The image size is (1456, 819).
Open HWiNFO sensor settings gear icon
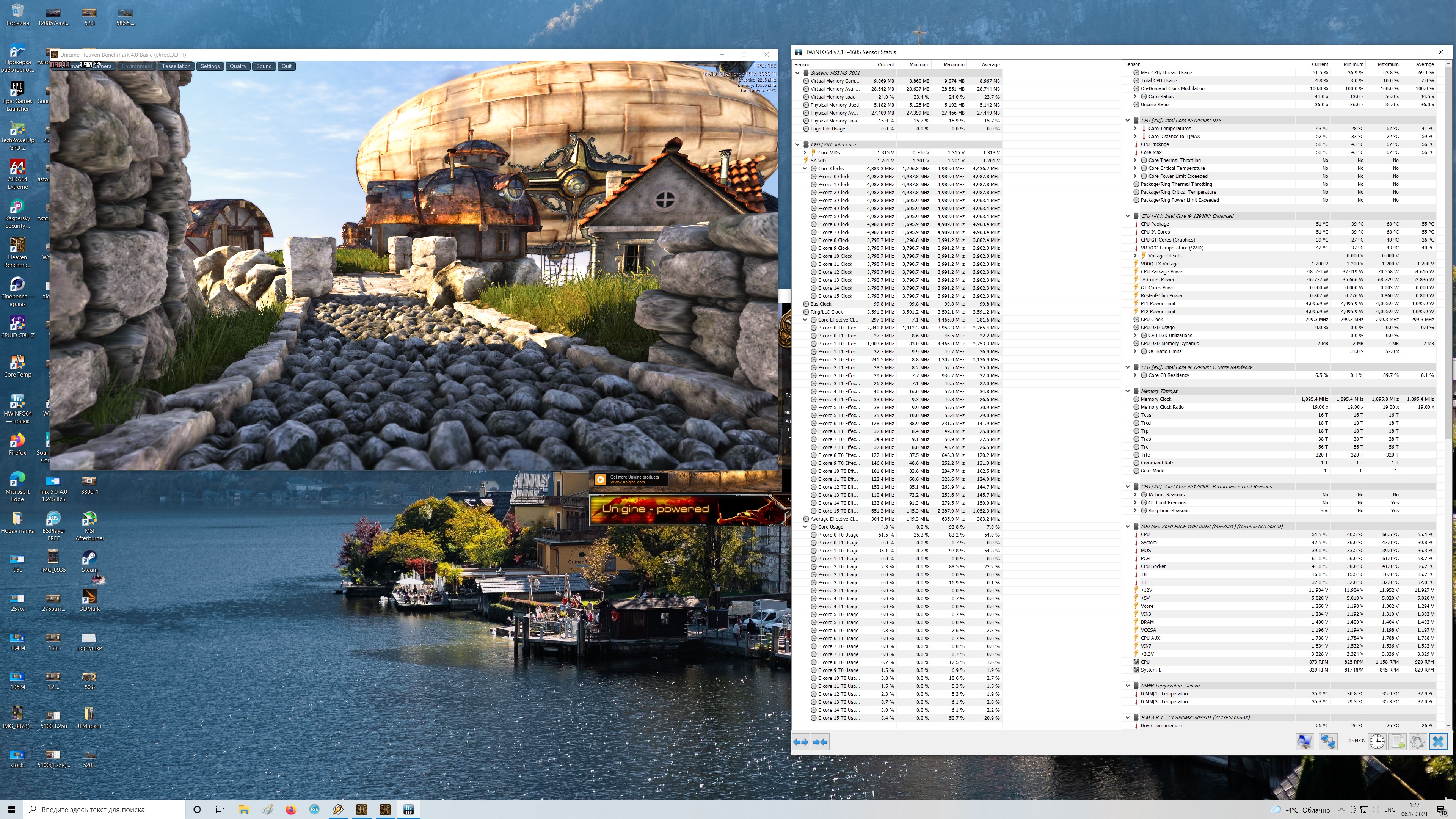(1417, 742)
